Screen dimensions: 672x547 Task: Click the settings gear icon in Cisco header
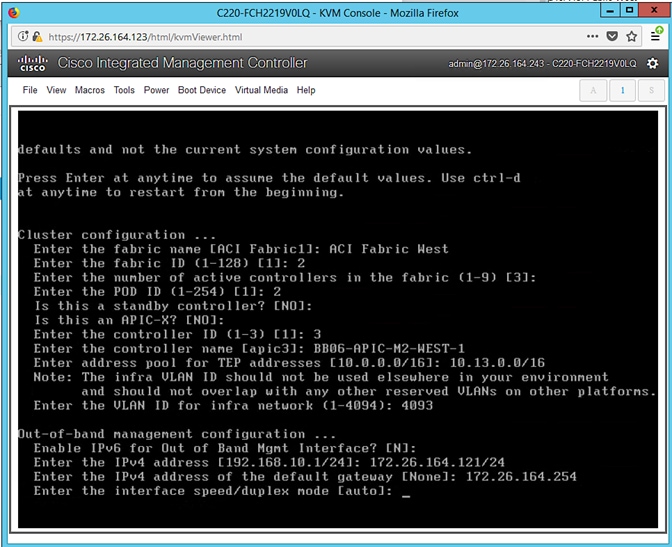coord(652,64)
